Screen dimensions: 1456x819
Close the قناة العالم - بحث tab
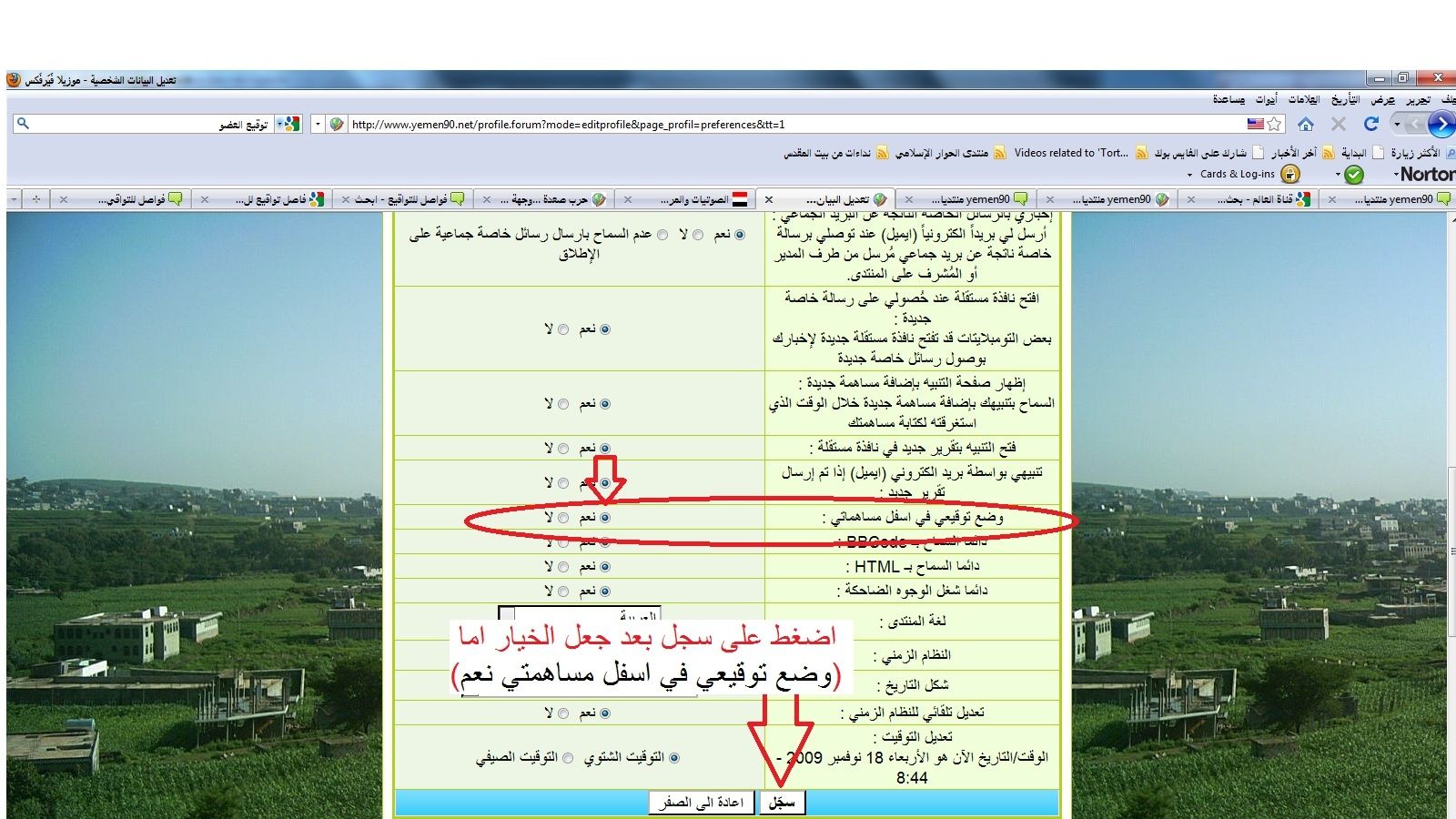[1191, 199]
